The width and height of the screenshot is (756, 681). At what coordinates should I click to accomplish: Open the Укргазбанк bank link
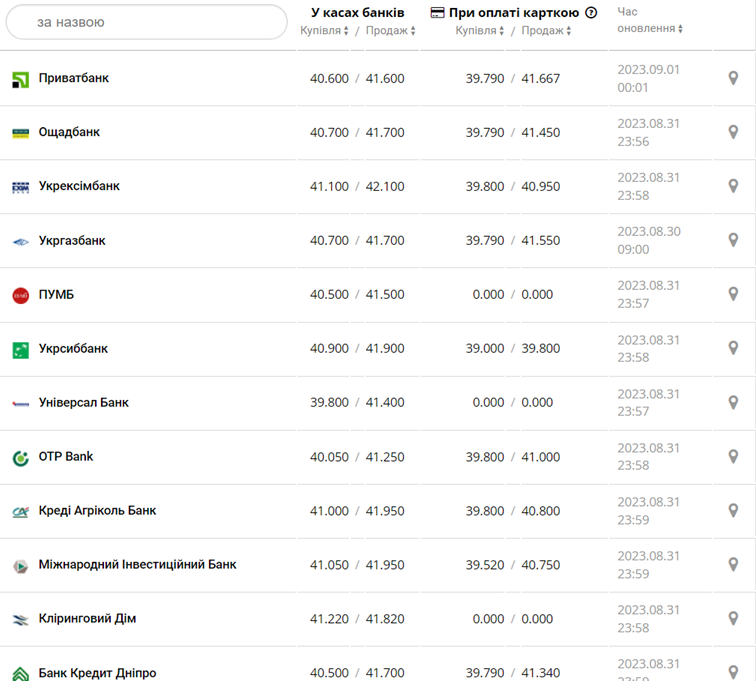click(x=72, y=241)
